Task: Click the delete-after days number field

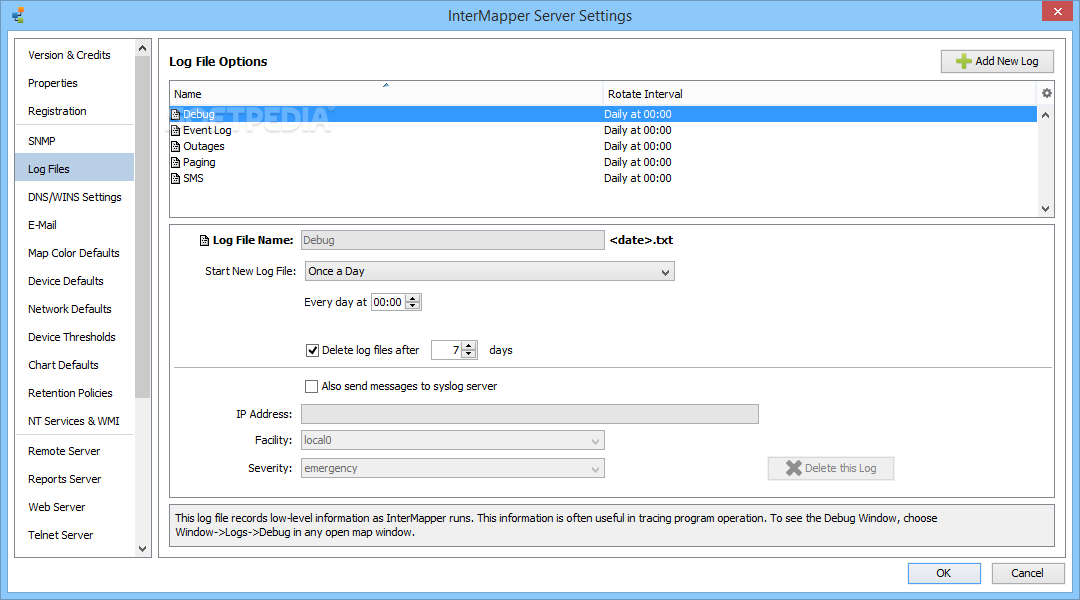Action: coord(446,350)
